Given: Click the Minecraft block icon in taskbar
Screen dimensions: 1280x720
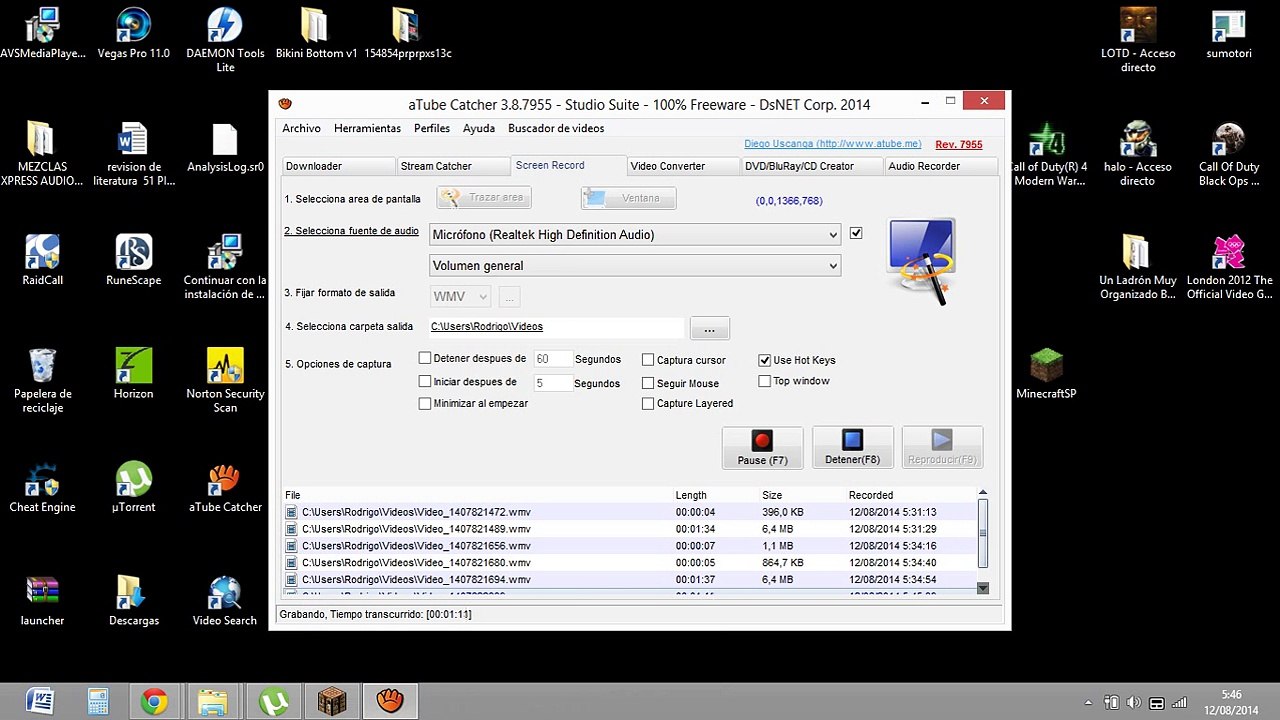Looking at the screenshot, I should tap(332, 702).
